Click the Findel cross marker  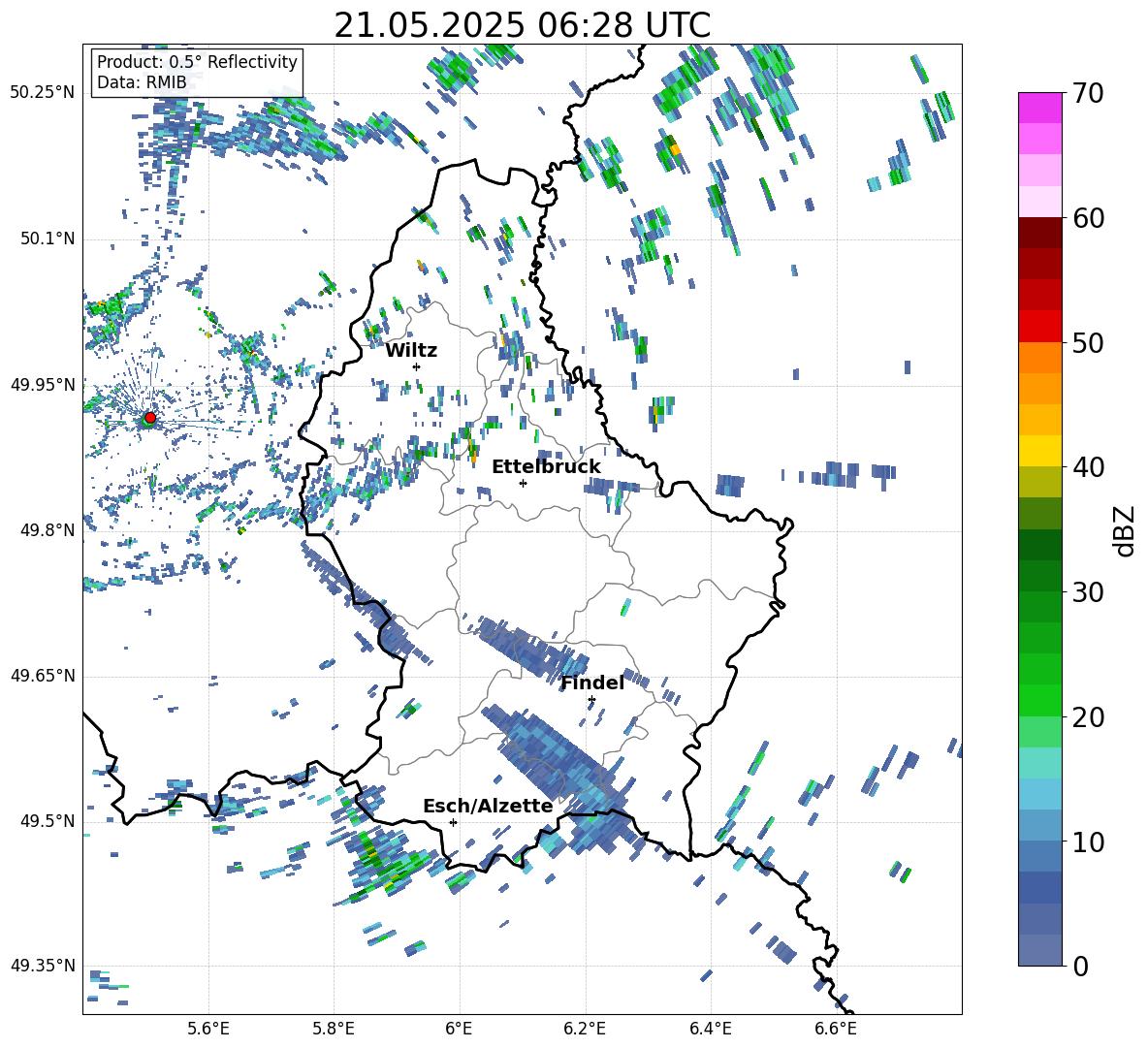[x=591, y=700]
